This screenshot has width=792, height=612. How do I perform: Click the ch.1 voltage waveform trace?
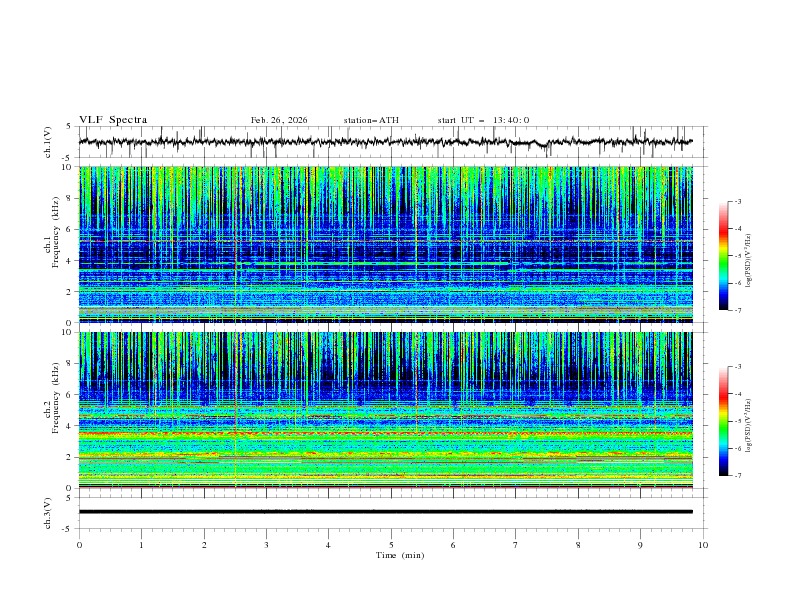pos(386,142)
